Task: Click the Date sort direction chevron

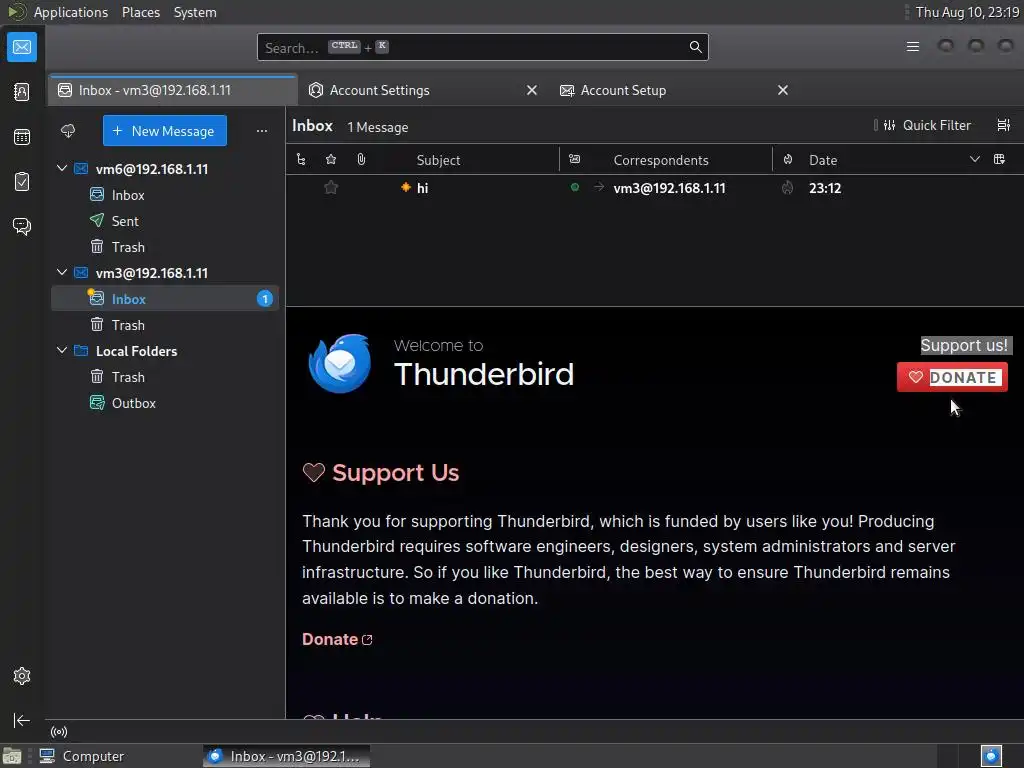Action: 974,159
